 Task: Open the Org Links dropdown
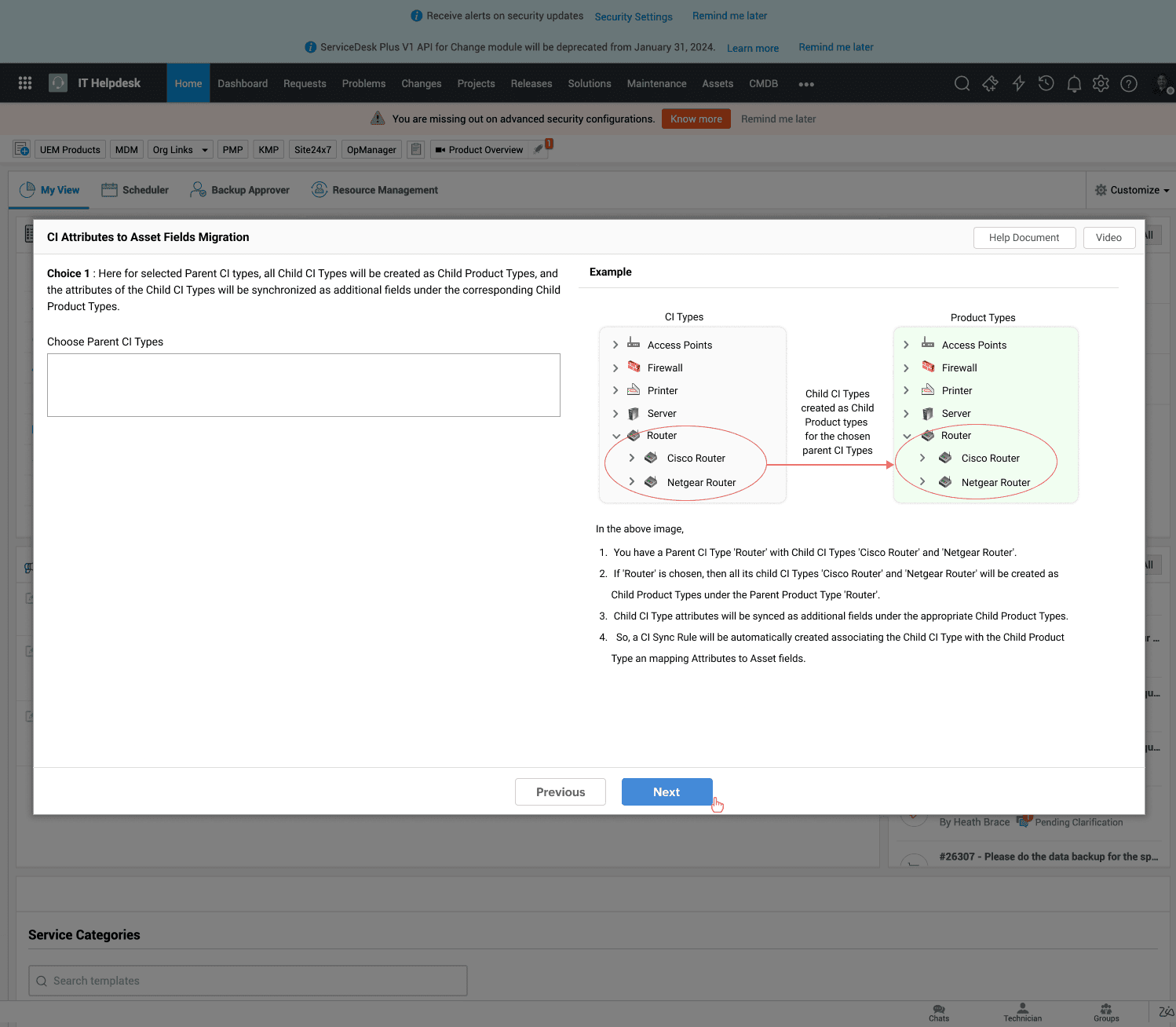tap(180, 150)
